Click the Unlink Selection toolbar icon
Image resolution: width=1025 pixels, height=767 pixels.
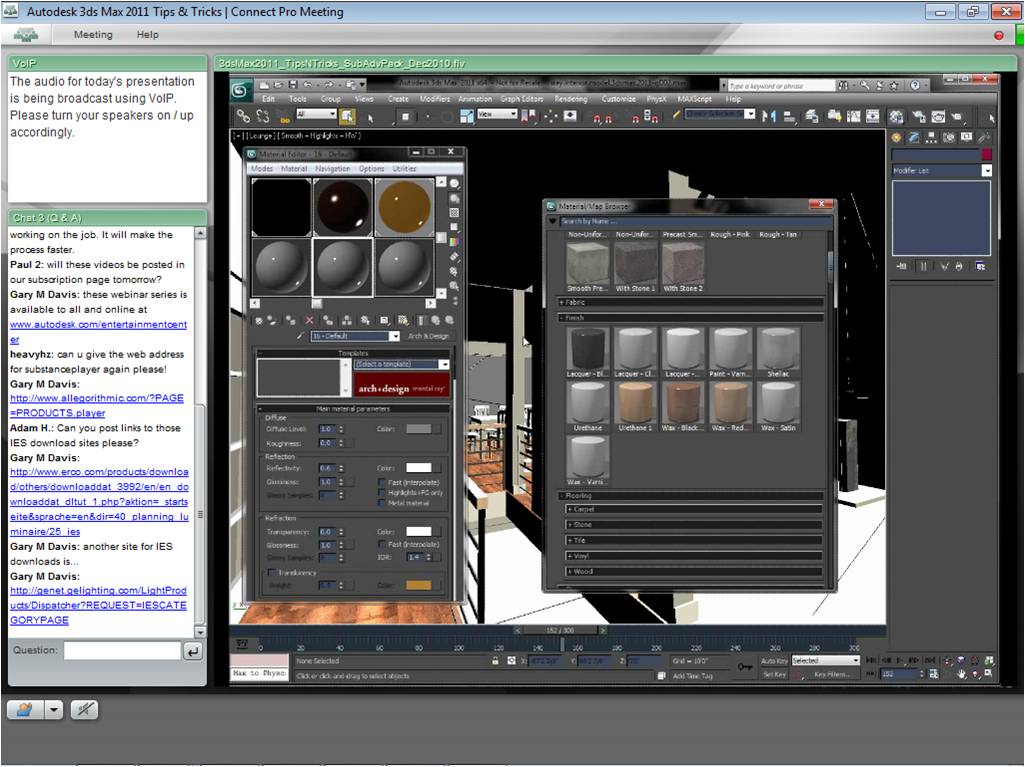(263, 117)
